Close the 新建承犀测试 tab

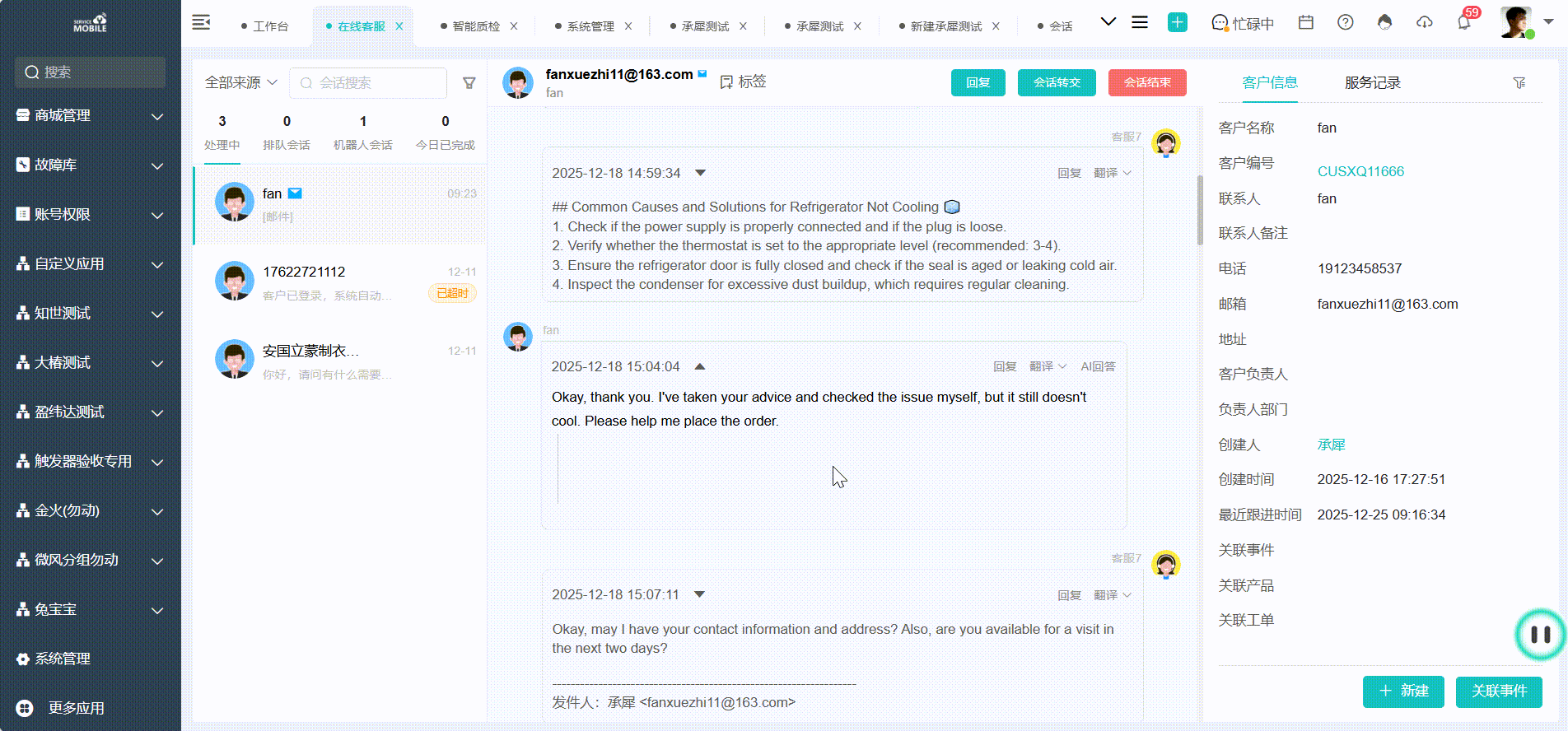[996, 26]
